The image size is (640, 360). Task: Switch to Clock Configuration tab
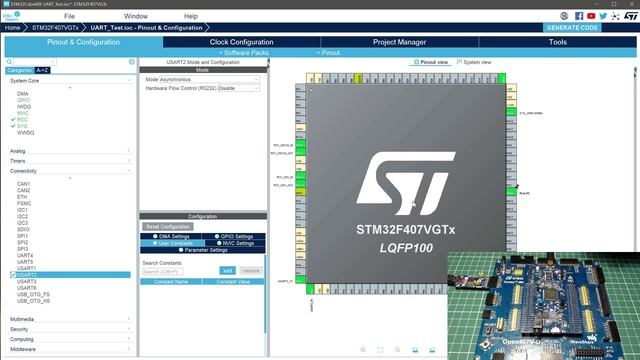[241, 42]
